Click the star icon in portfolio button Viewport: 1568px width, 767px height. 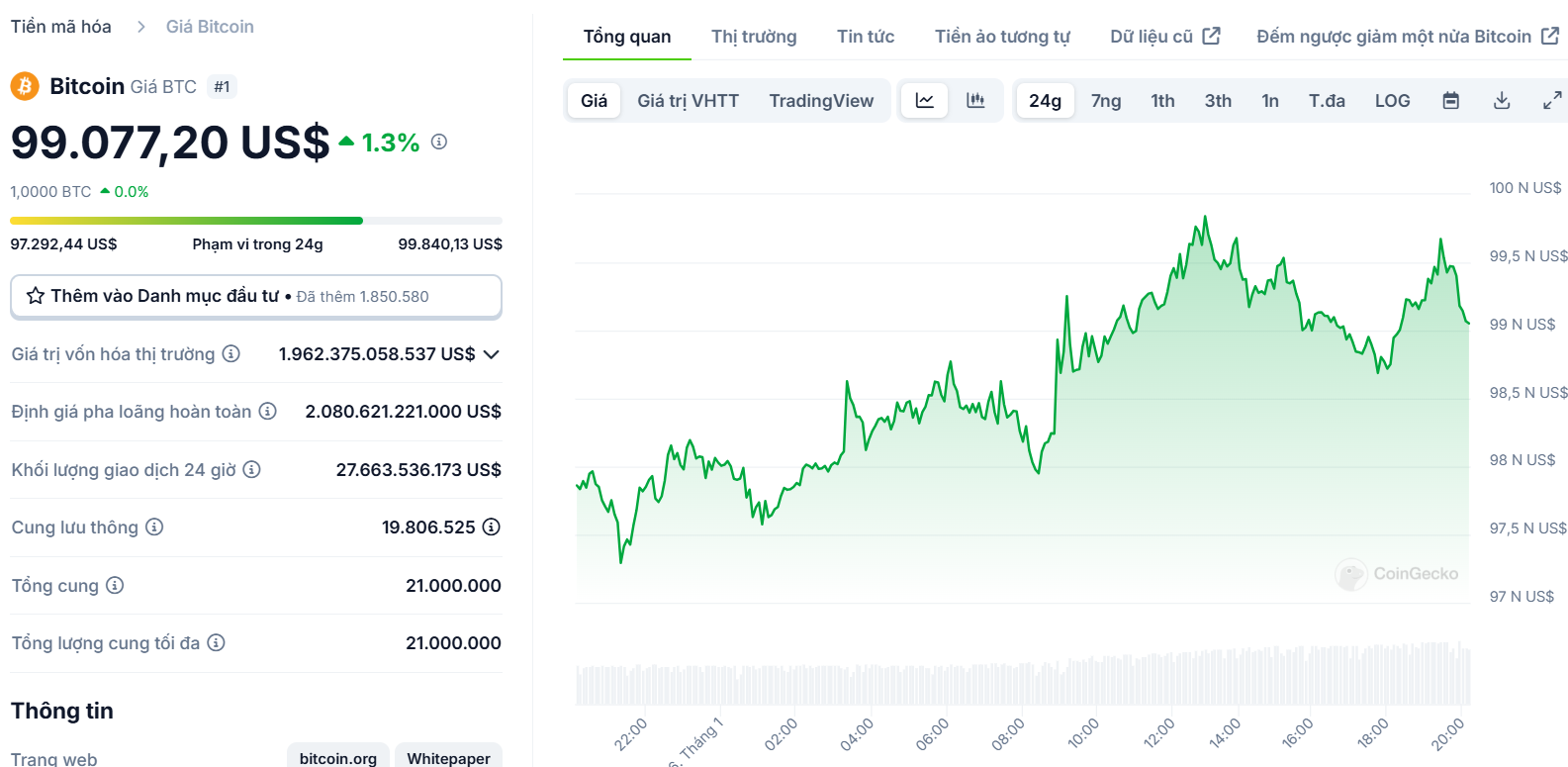36,296
